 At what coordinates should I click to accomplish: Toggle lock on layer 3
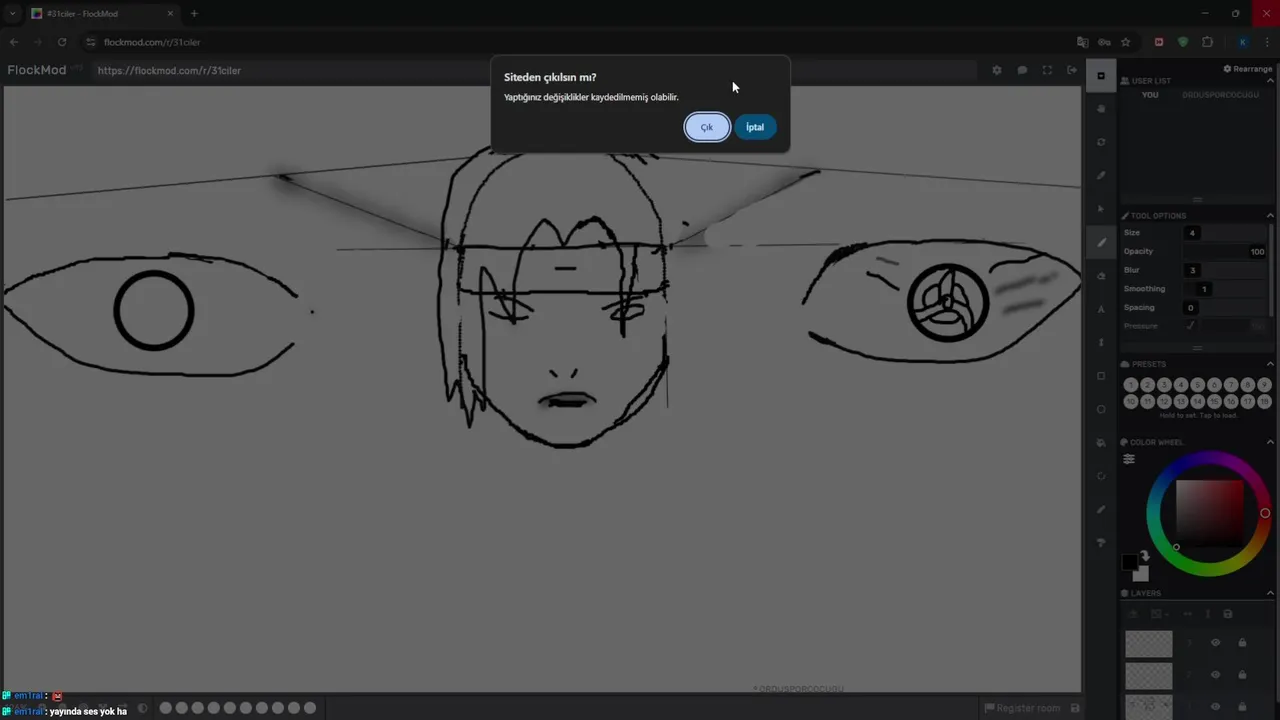click(x=1242, y=643)
